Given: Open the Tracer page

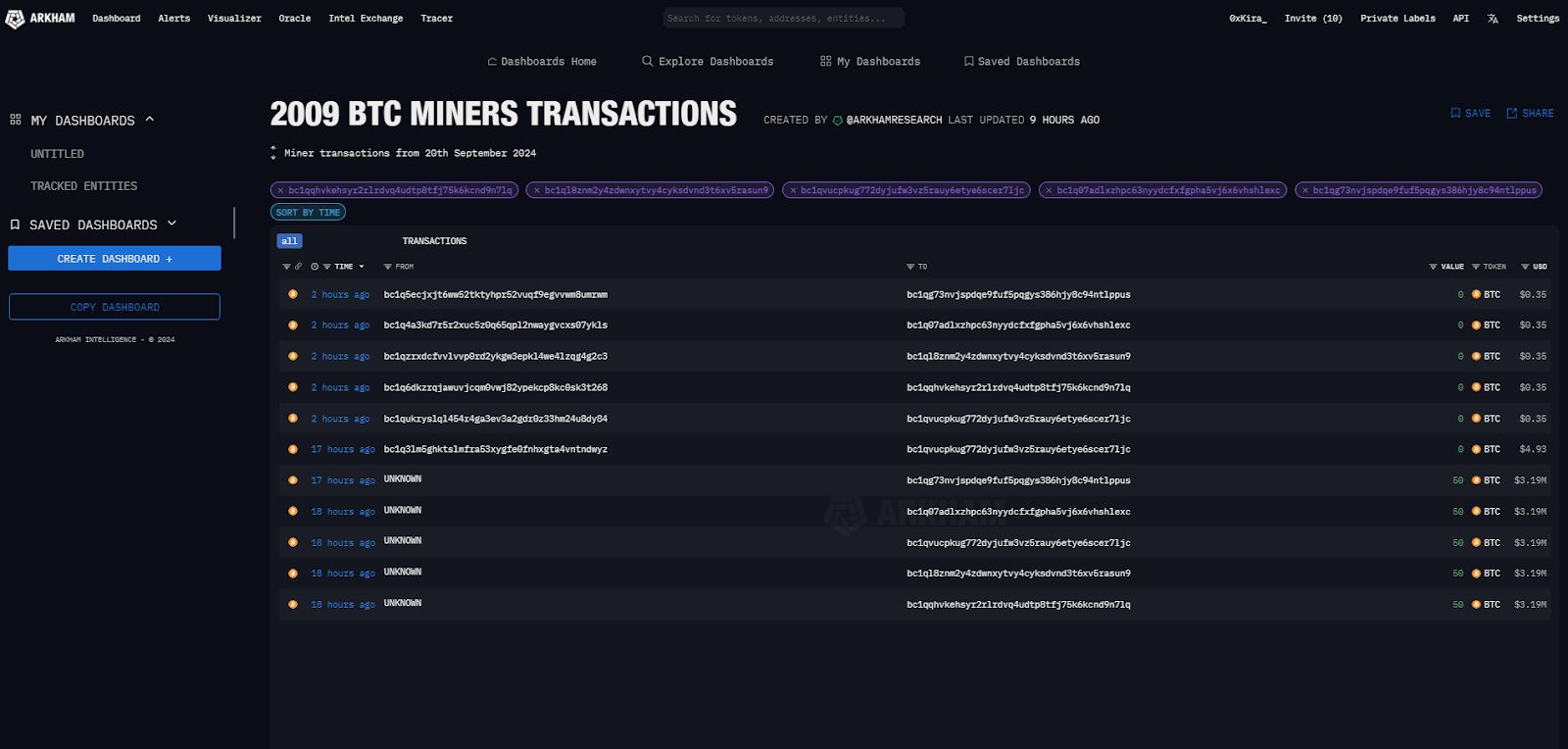Looking at the screenshot, I should tap(436, 19).
